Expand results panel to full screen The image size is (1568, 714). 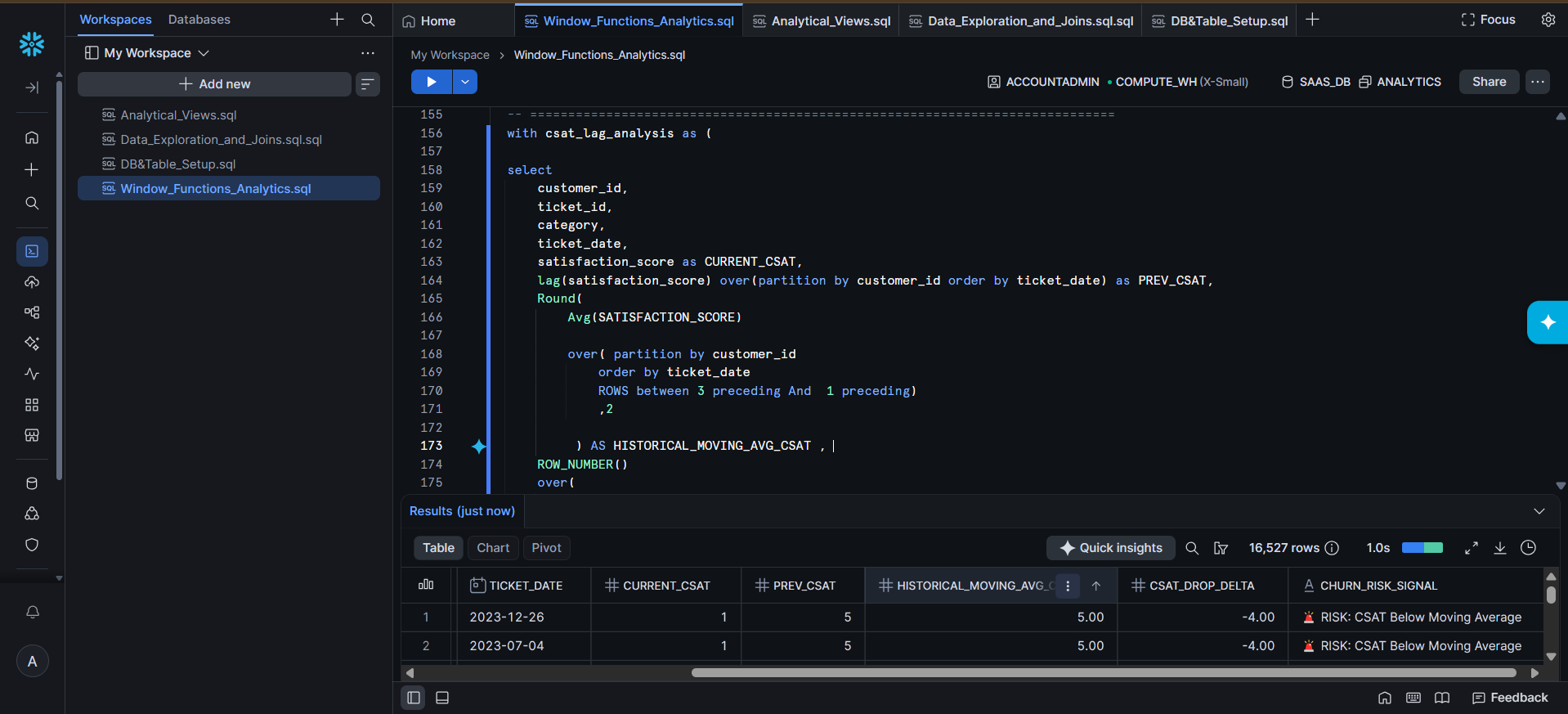pos(1472,548)
